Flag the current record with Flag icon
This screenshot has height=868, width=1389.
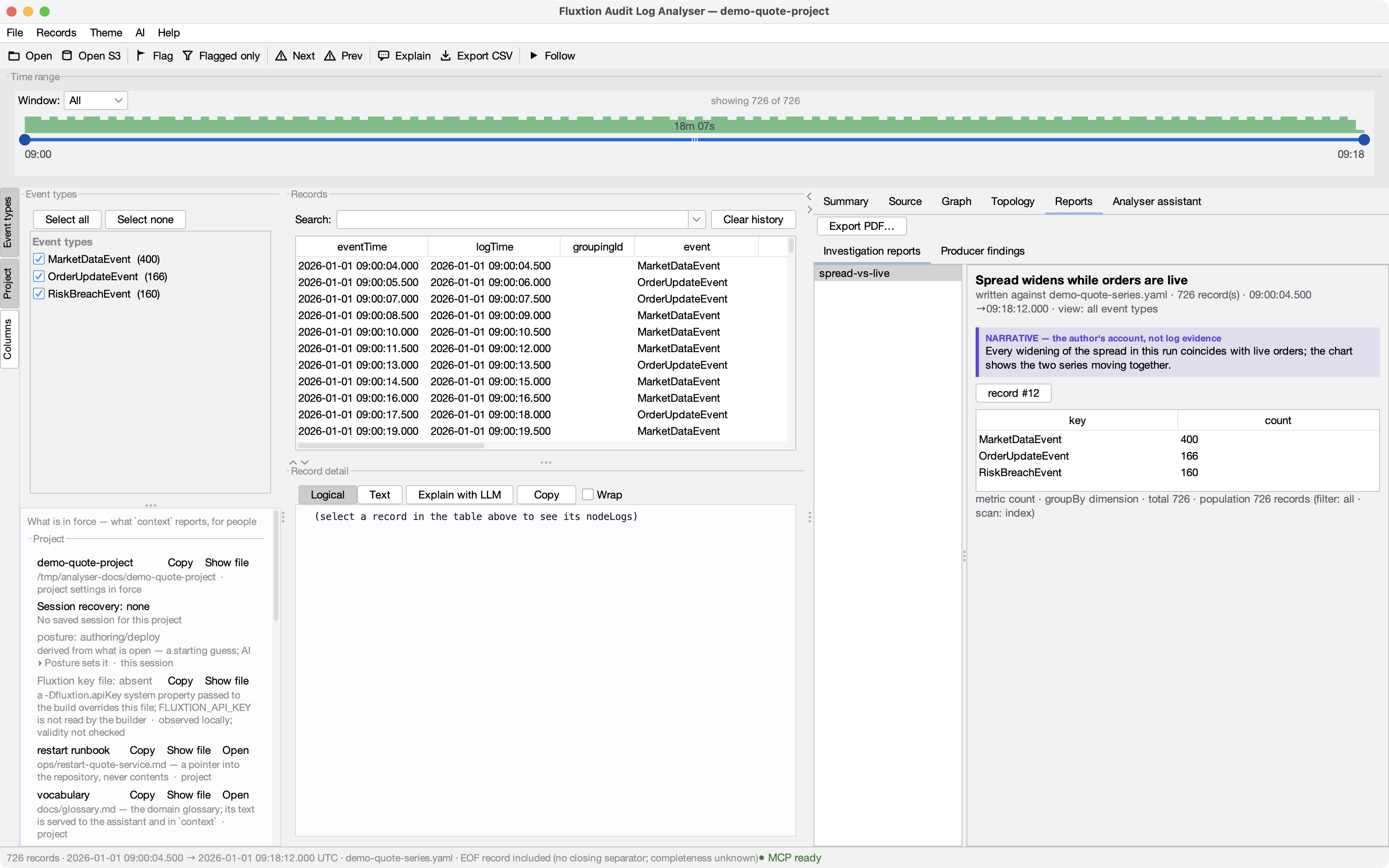pos(141,56)
